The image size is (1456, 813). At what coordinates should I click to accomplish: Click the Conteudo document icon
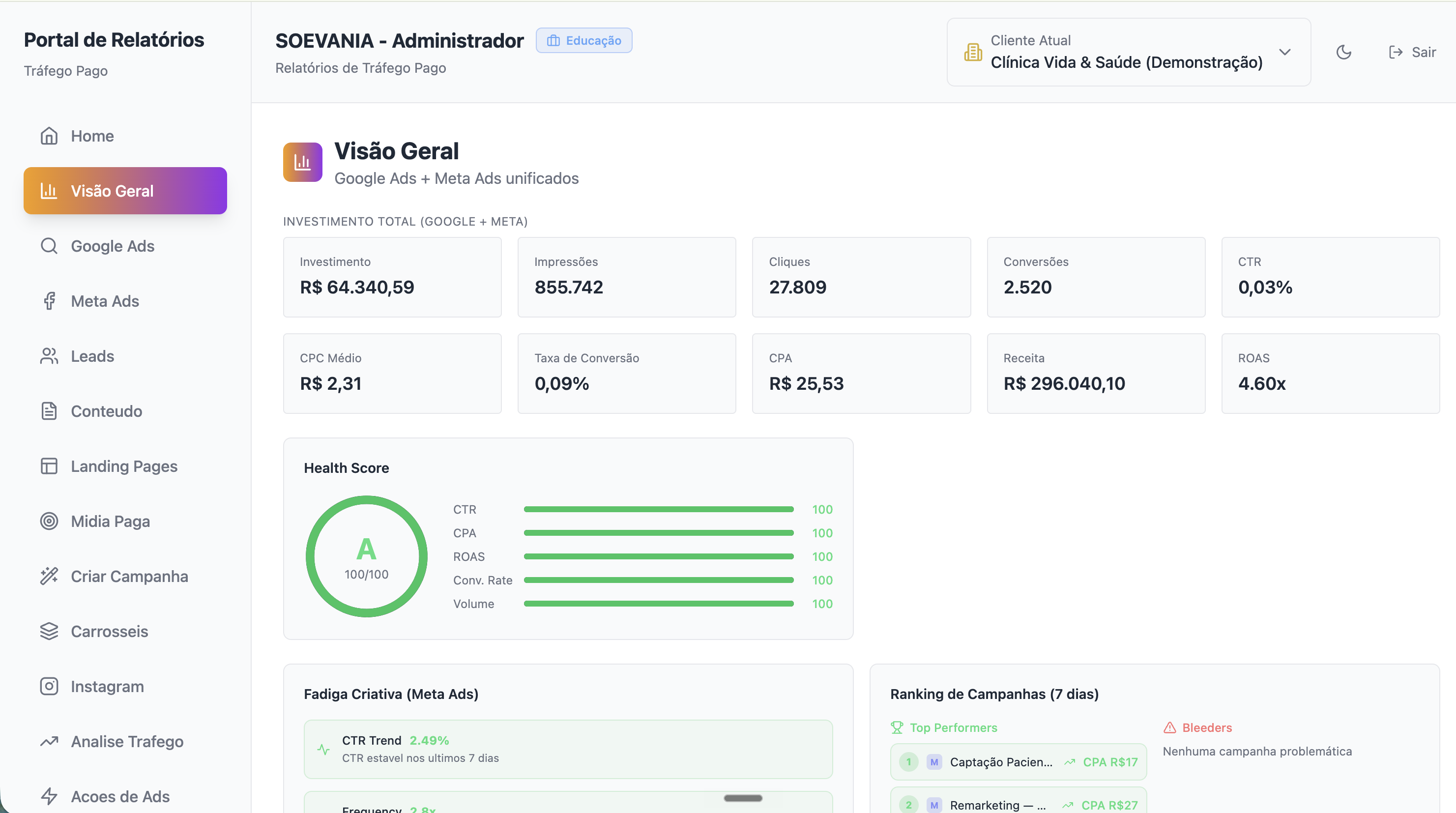click(x=49, y=411)
